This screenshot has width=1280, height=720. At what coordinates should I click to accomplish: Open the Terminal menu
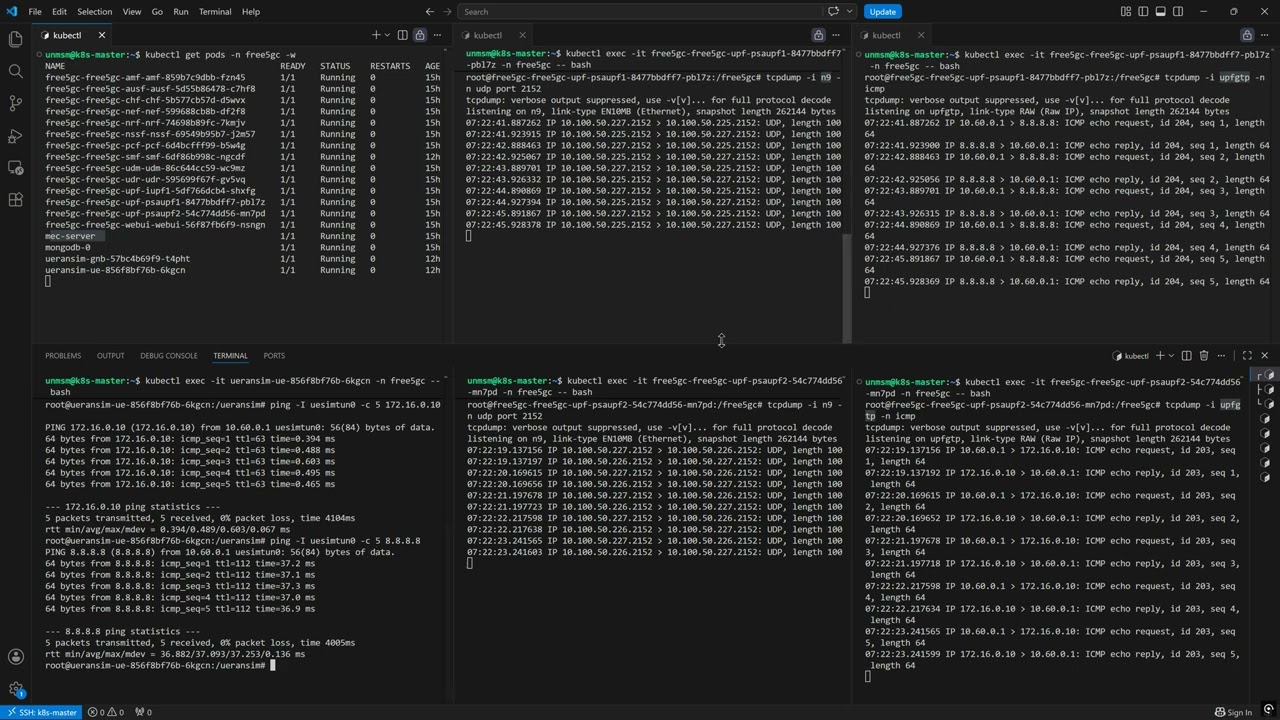pos(215,12)
